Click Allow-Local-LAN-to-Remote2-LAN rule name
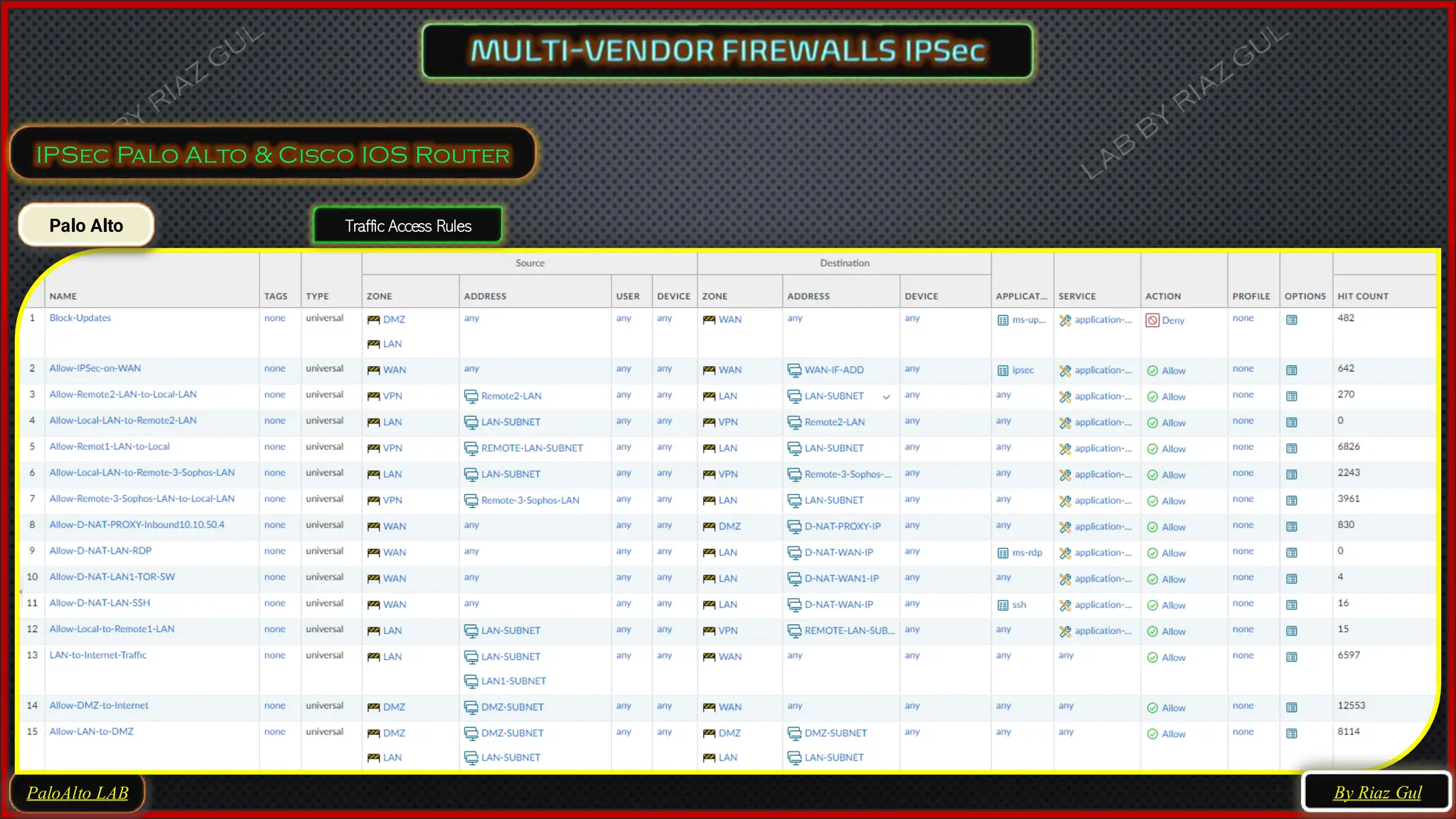This screenshot has height=819, width=1456. (123, 421)
